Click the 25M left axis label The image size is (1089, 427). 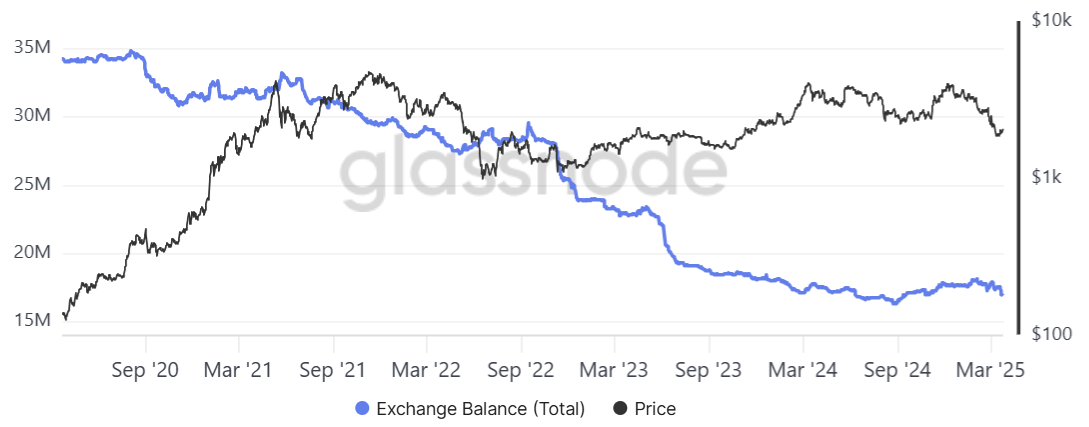(x=34, y=185)
